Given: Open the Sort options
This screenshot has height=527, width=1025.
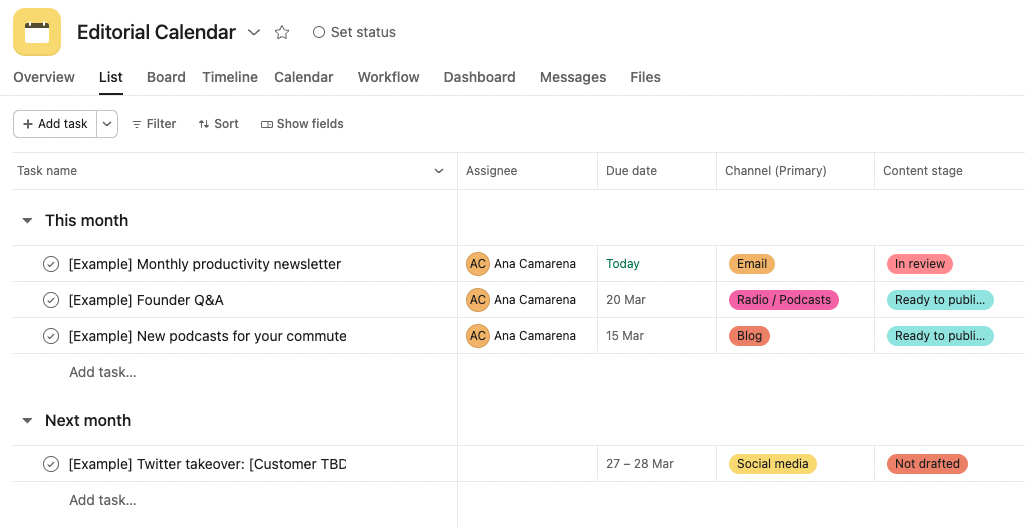Looking at the screenshot, I should 218,124.
